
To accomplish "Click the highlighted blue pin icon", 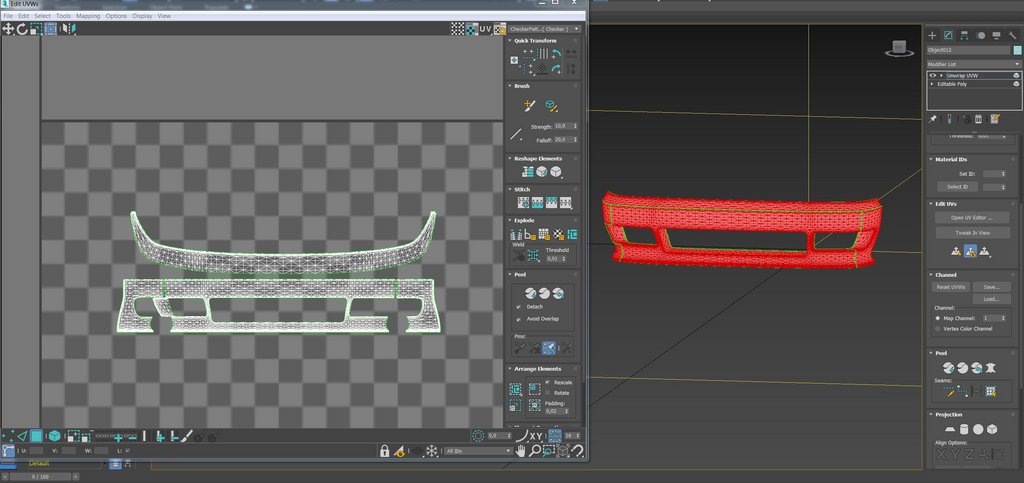I will [x=549, y=348].
